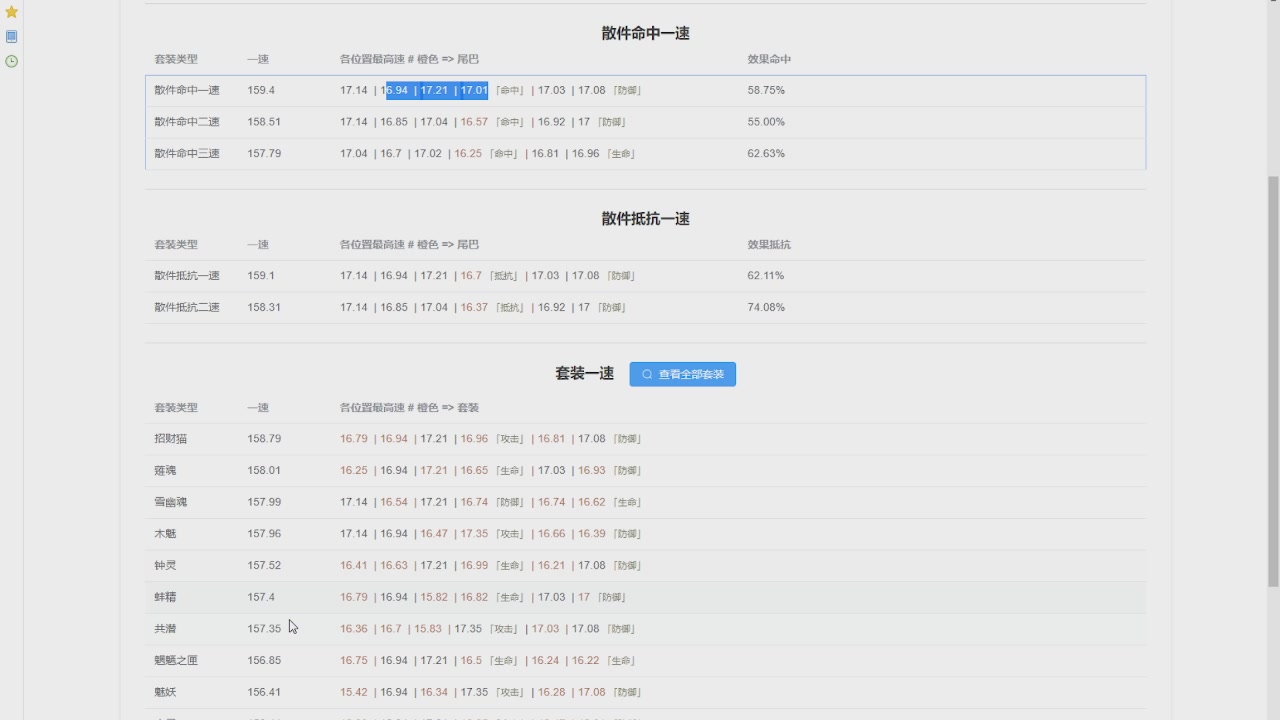Click the 散件命中一速 section heading
Image resolution: width=1280 pixels, height=720 pixels.
pos(646,33)
